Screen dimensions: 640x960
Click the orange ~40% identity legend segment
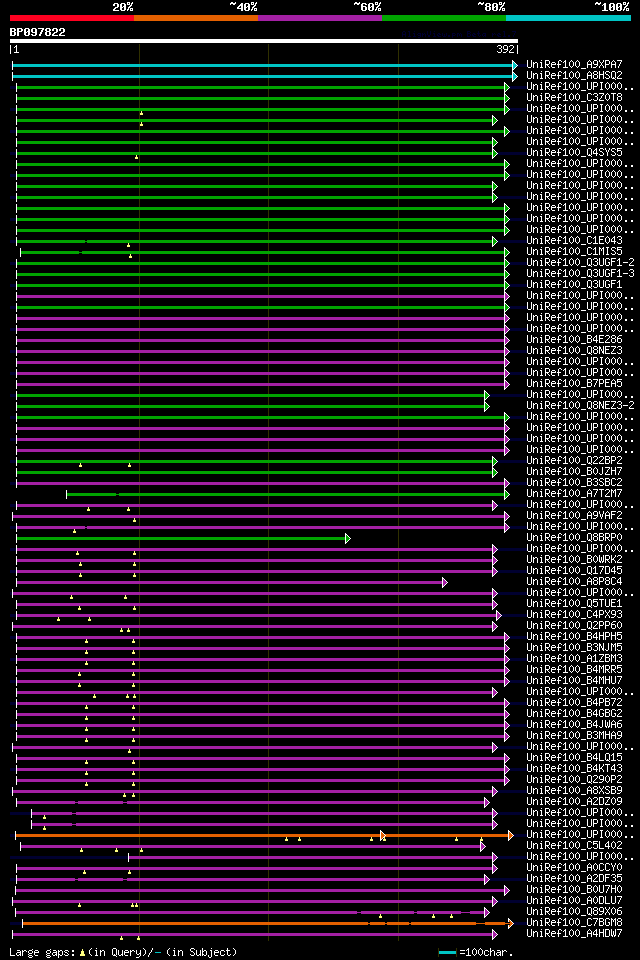(x=196, y=18)
